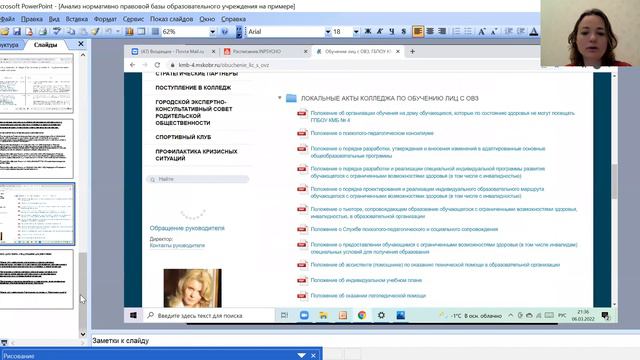
Task: Click Decrease Font Size icon
Action: 494,31
